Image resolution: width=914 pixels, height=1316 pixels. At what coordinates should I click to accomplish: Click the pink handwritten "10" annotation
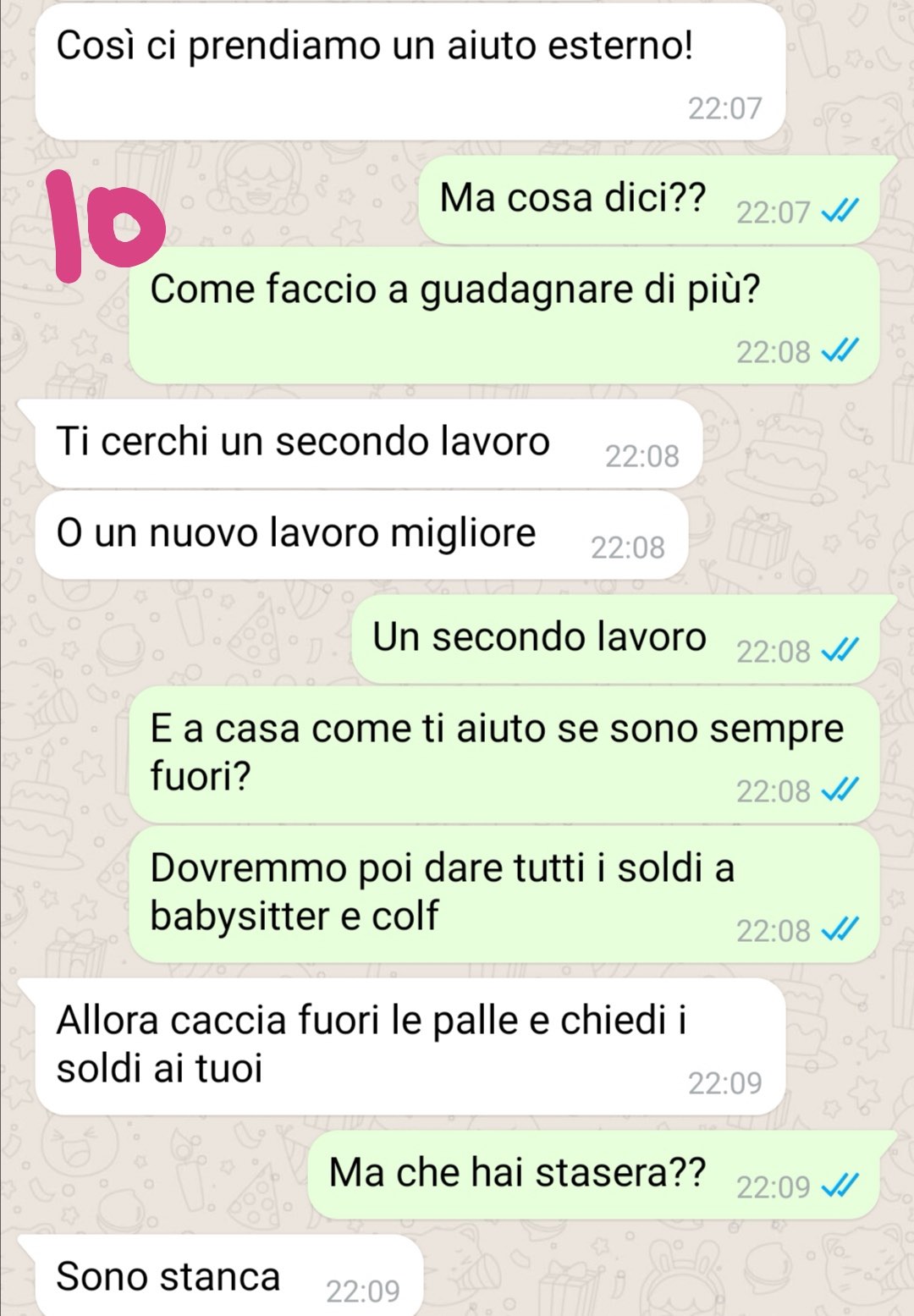pos(106,225)
